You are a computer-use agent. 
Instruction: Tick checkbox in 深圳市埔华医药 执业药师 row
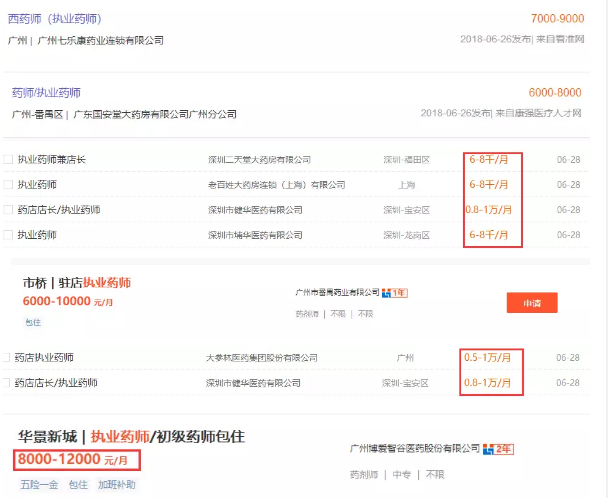[x=8, y=235]
